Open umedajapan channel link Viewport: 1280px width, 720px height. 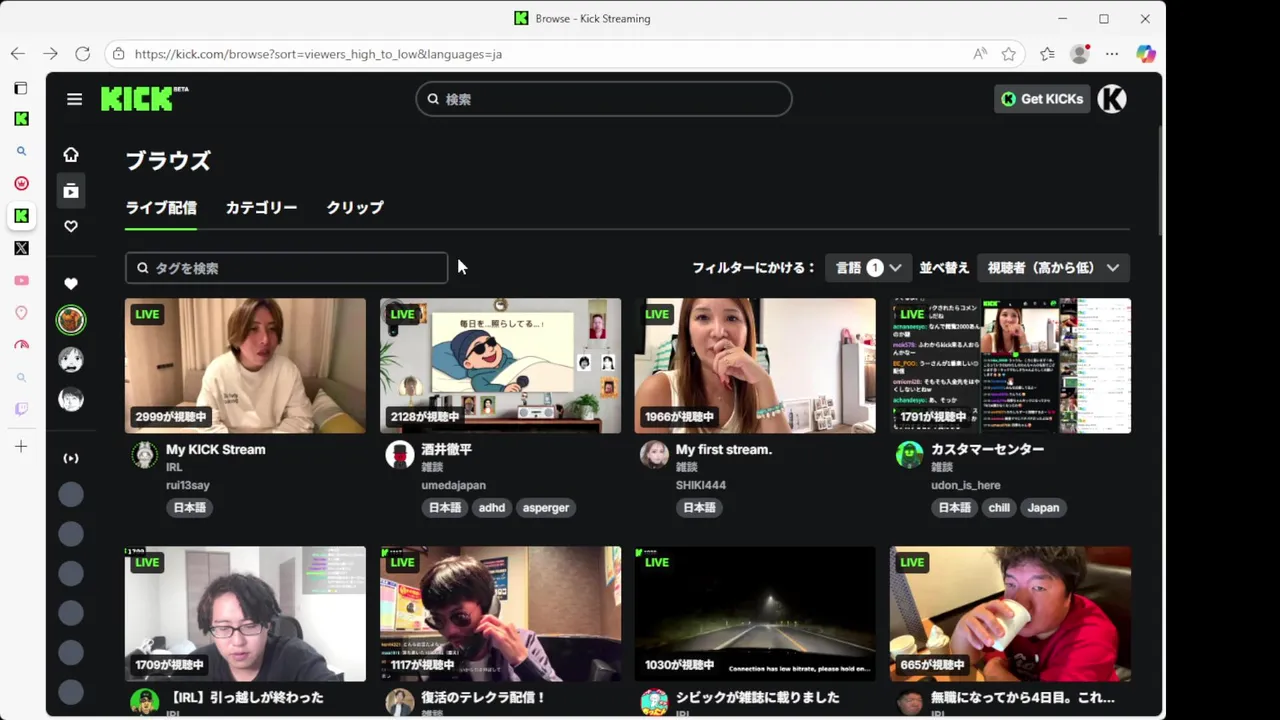pyautogui.click(x=453, y=485)
